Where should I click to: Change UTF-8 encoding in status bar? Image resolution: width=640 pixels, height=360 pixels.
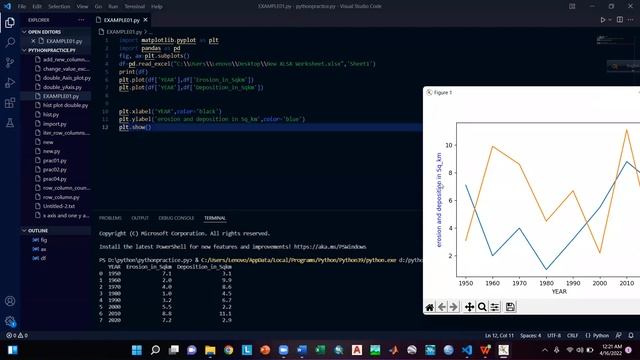click(554, 336)
